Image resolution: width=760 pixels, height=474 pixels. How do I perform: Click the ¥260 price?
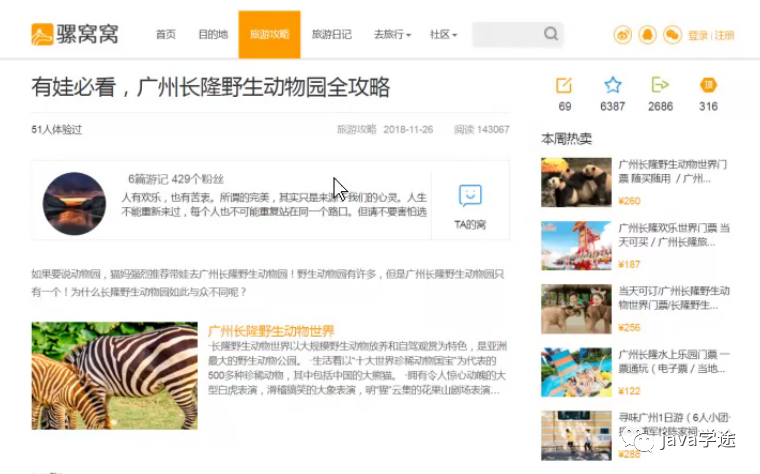629,201
